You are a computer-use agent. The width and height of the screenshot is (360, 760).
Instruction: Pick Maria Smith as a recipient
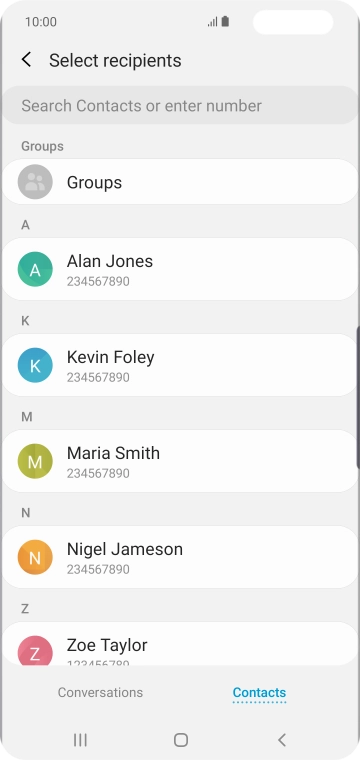coord(180,461)
